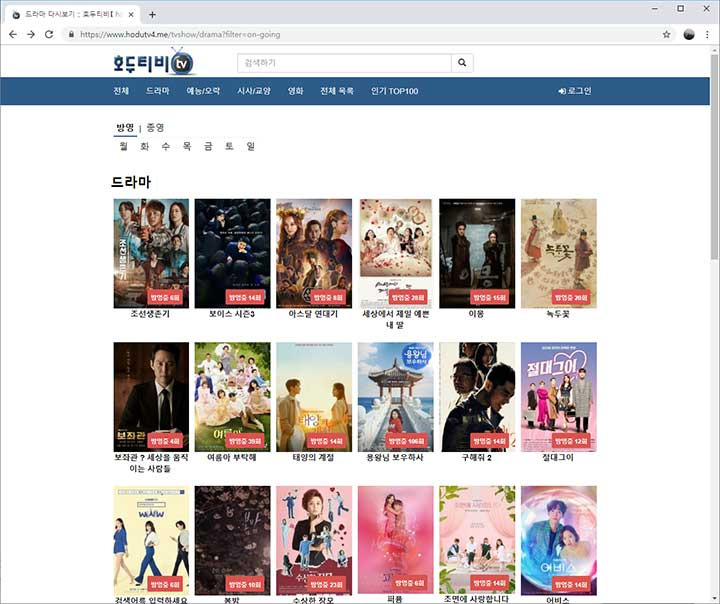Open a new browser tab
Viewport: 720px width, 604px height.
coord(152,15)
